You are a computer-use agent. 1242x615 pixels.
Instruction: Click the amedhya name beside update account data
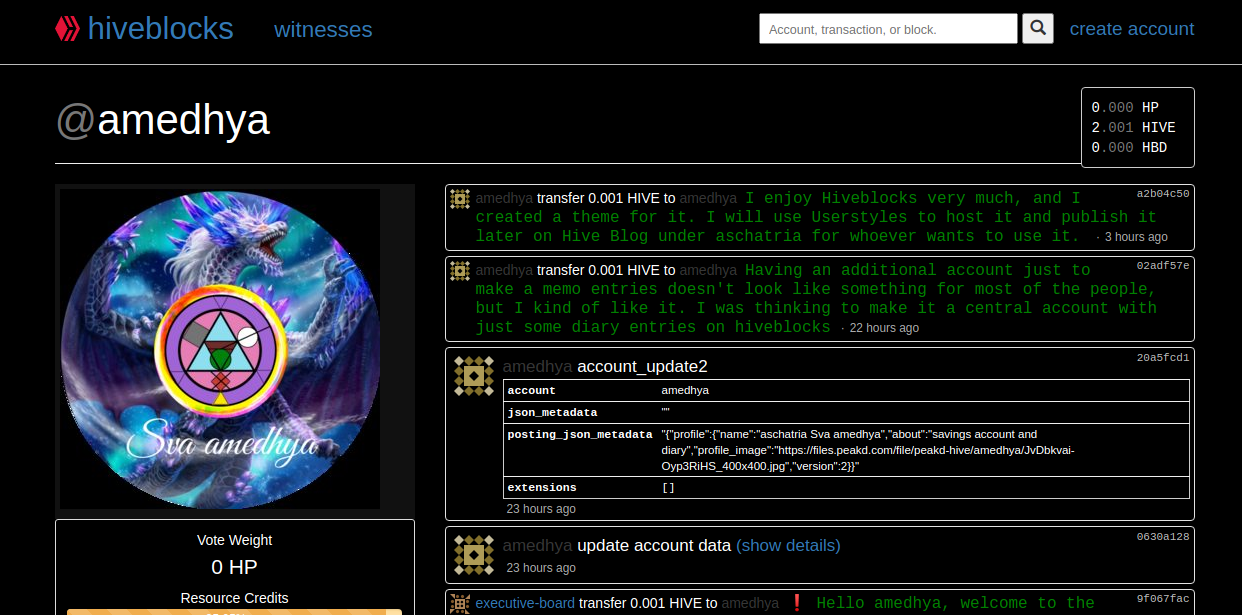tap(537, 546)
